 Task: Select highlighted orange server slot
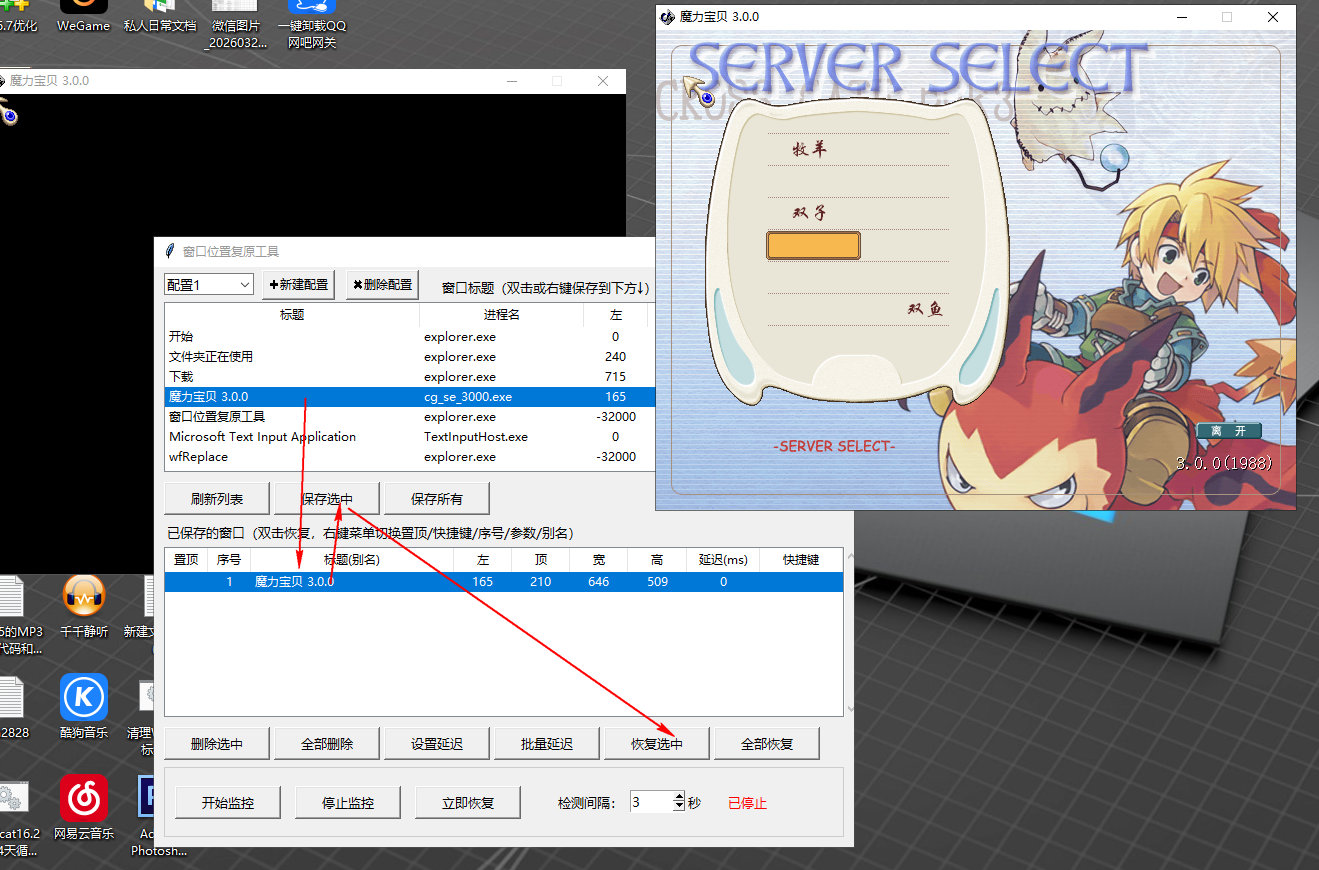pos(813,246)
